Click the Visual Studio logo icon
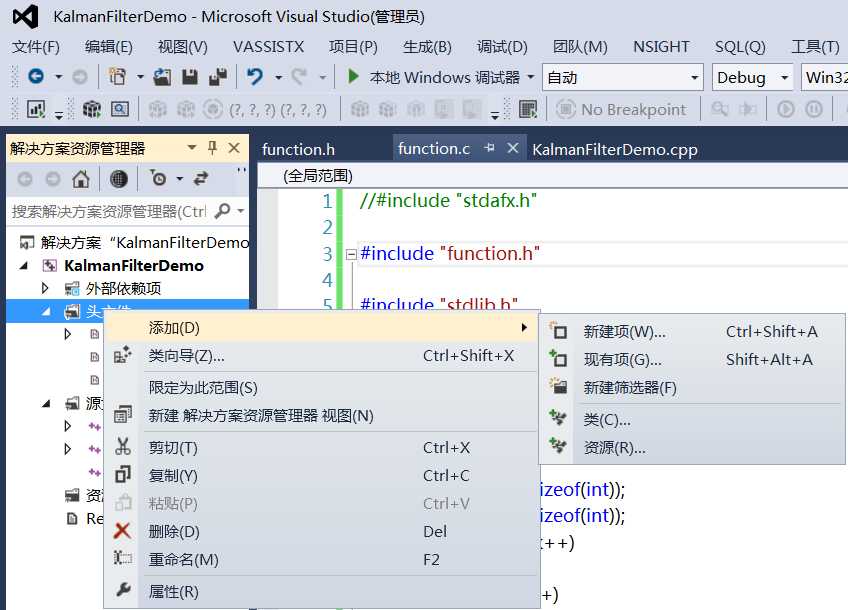This screenshot has width=848, height=610. pos(25,16)
